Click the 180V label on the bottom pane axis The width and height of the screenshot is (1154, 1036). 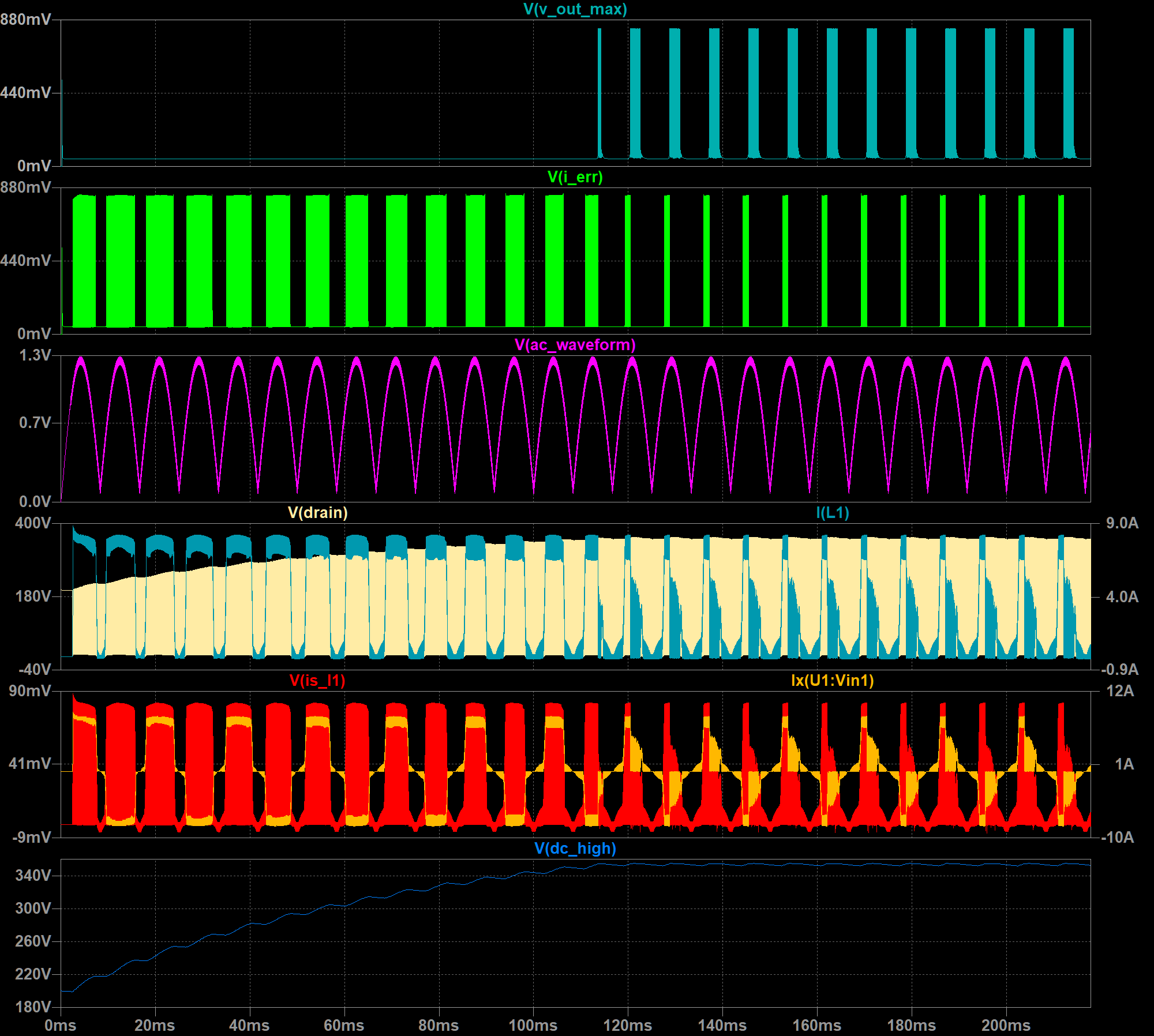[x=32, y=1007]
